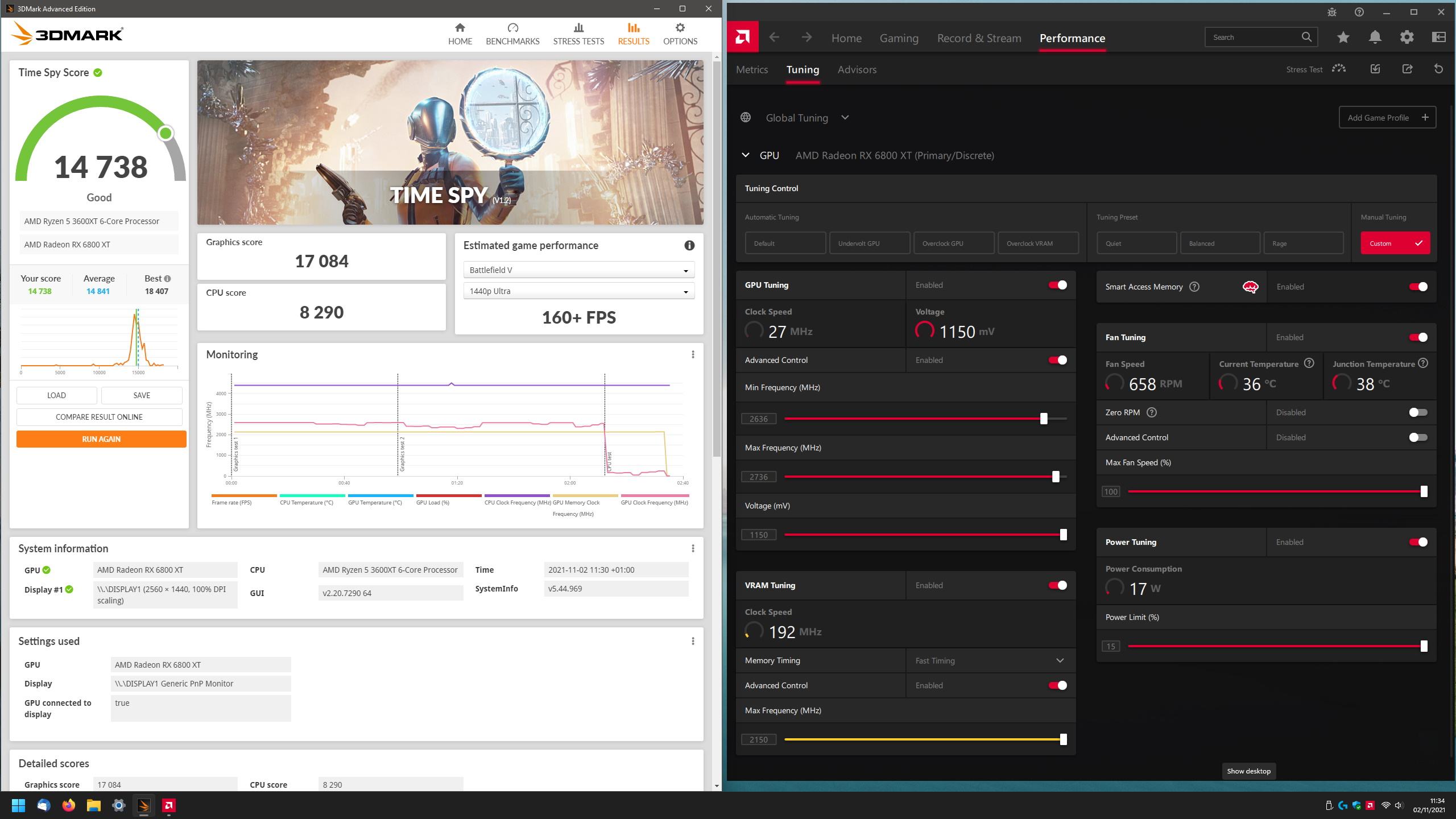The image size is (1456, 819).
Task: Open Smart Access Memory help icon
Action: pyautogui.click(x=1194, y=287)
